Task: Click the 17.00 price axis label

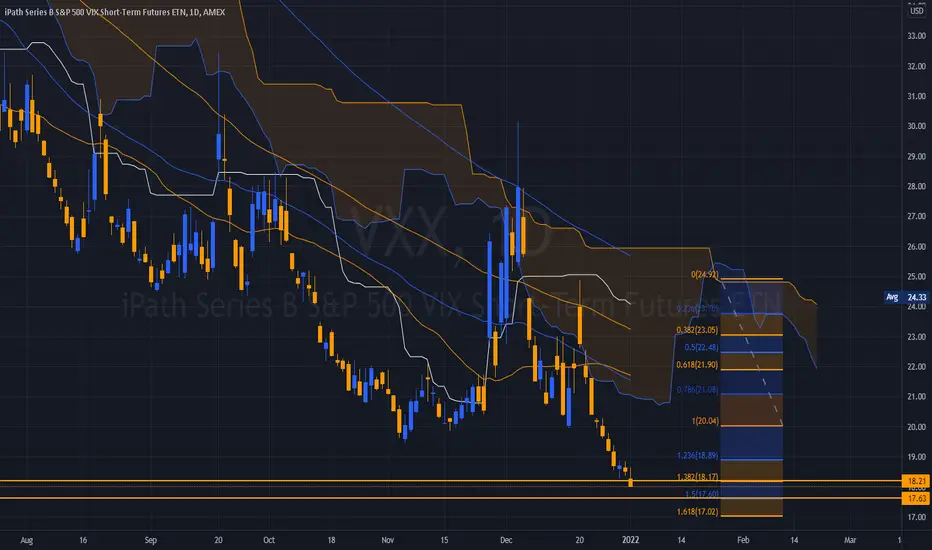Action: (x=917, y=517)
